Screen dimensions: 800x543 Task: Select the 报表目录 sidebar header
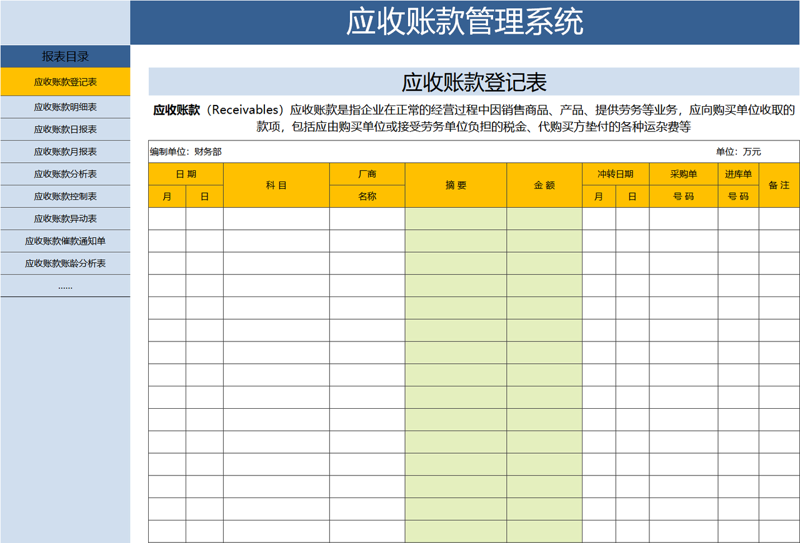pyautogui.click(x=65, y=57)
